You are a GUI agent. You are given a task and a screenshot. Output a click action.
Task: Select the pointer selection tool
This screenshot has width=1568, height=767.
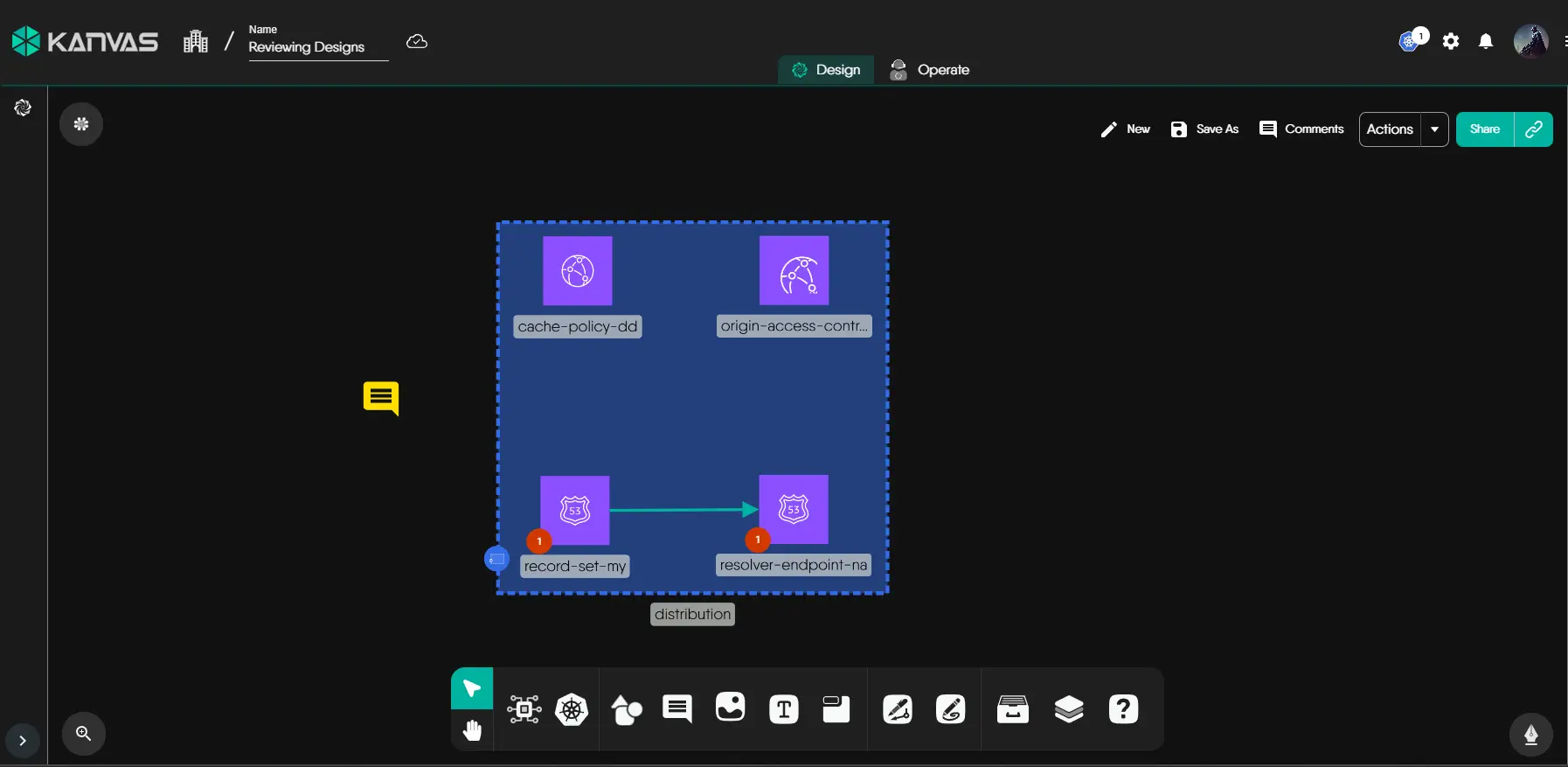[x=472, y=688]
